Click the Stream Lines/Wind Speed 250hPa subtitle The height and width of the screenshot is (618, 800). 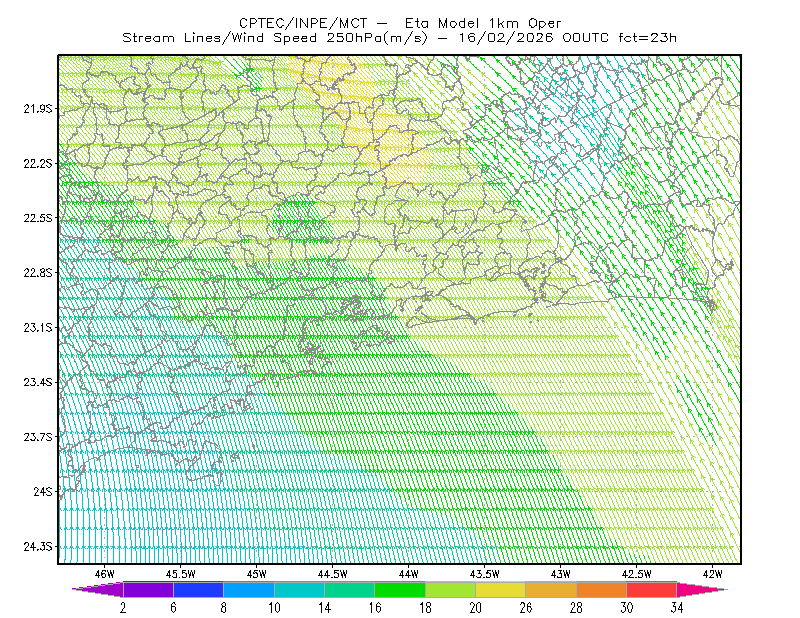click(275, 38)
